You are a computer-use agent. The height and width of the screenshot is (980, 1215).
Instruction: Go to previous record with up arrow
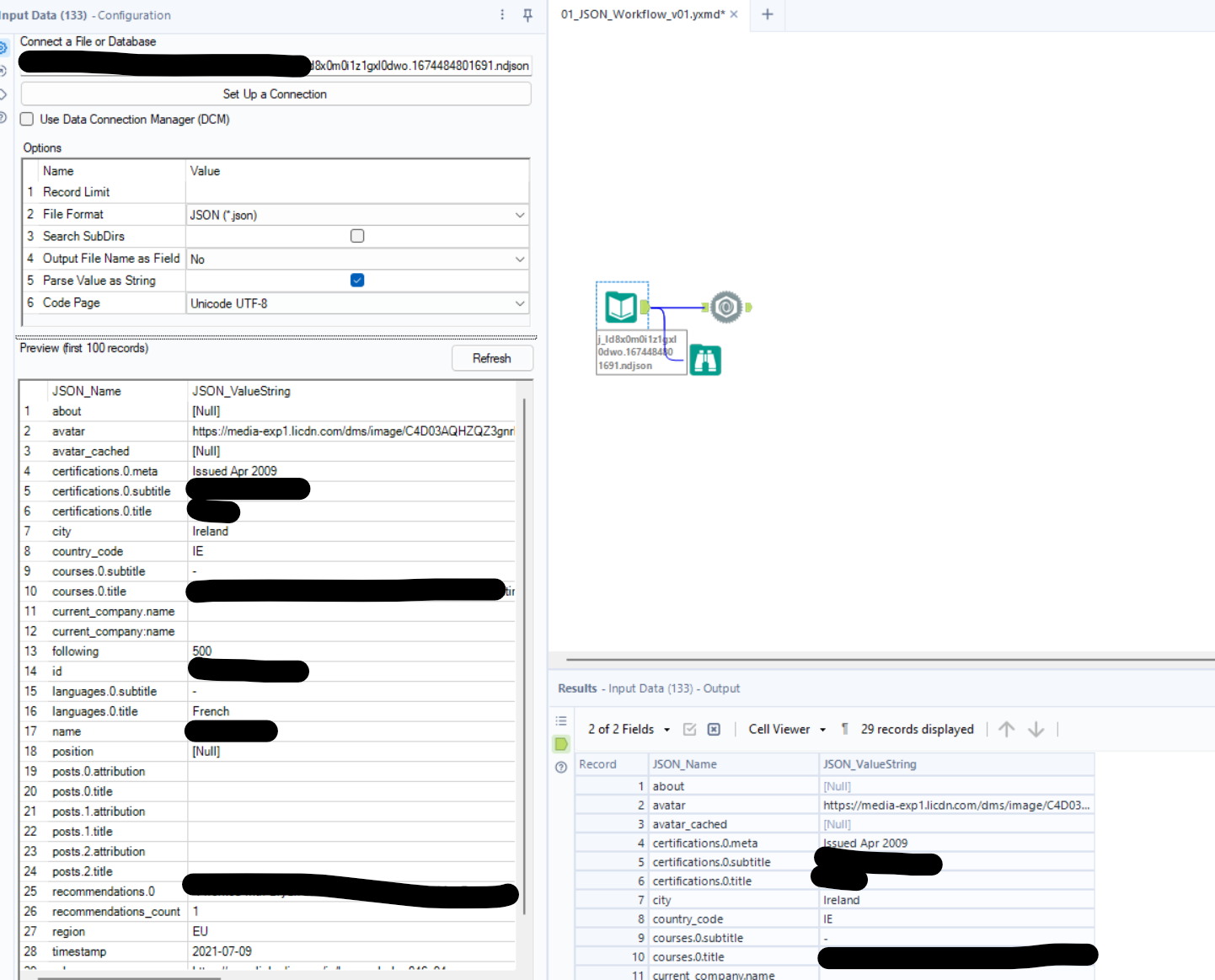pyautogui.click(x=1006, y=730)
